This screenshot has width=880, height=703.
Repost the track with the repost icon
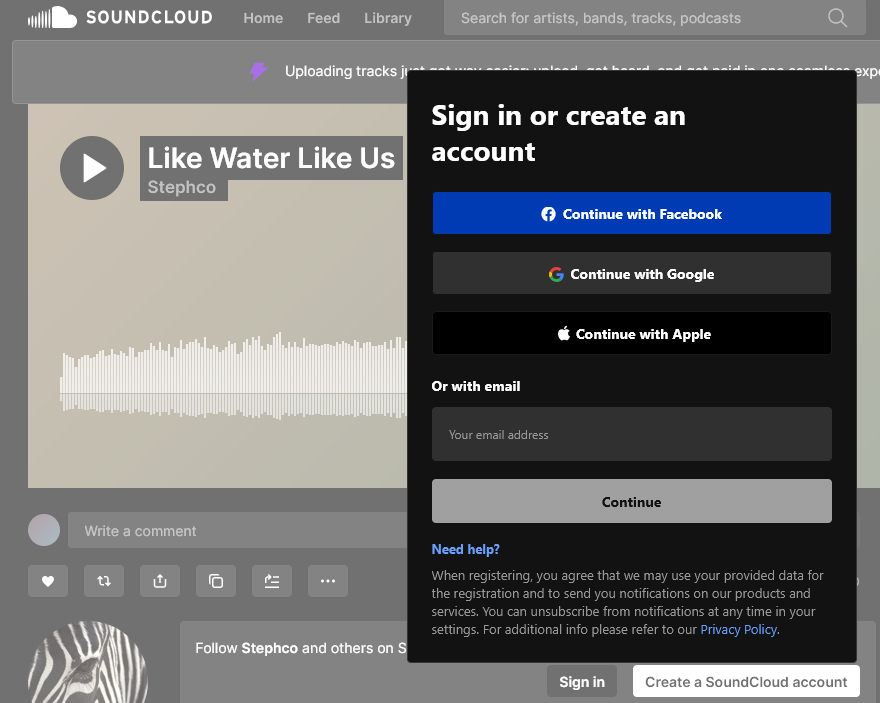click(104, 581)
